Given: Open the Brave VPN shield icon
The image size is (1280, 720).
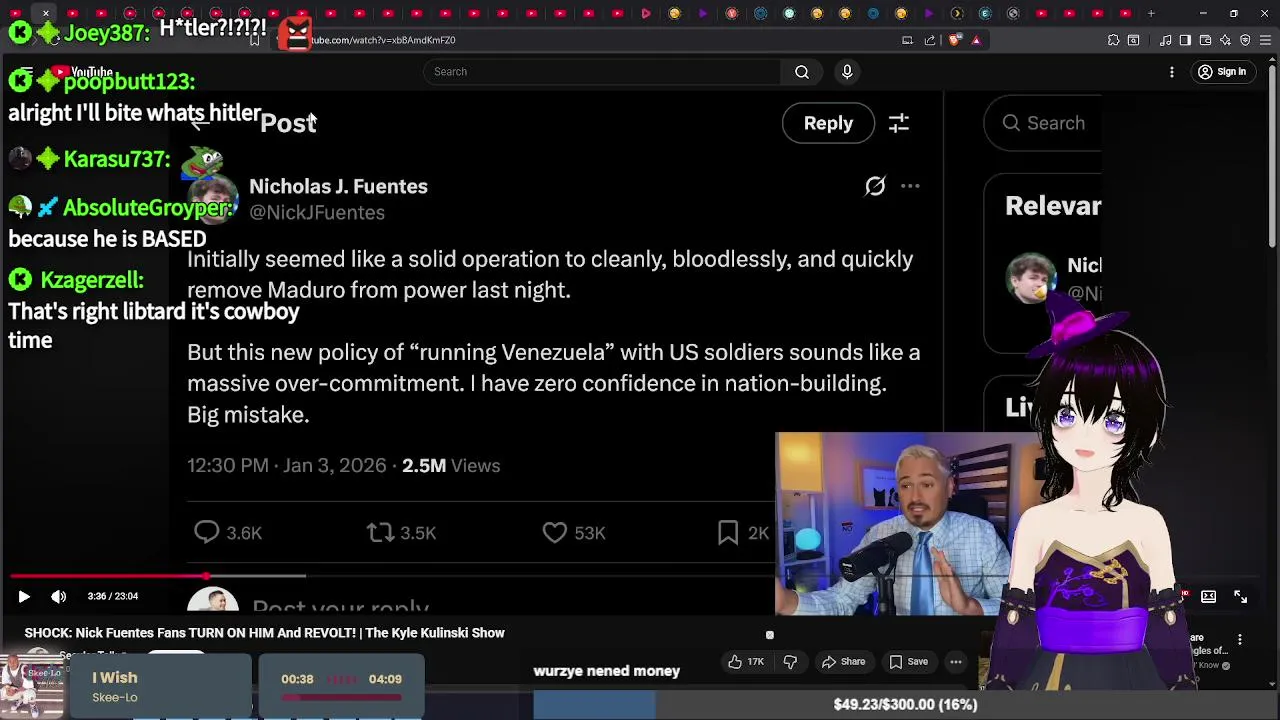Looking at the screenshot, I should [x=1245, y=40].
